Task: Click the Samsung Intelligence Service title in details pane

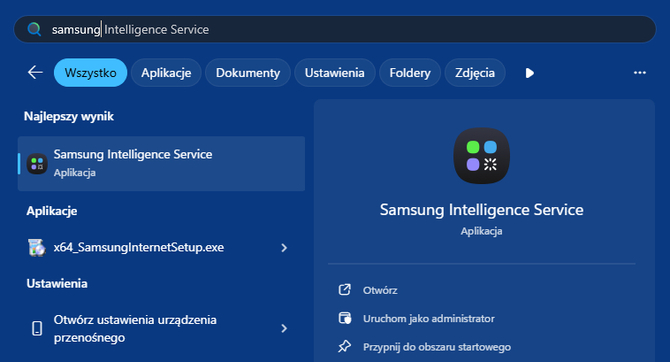Action: pyautogui.click(x=482, y=210)
